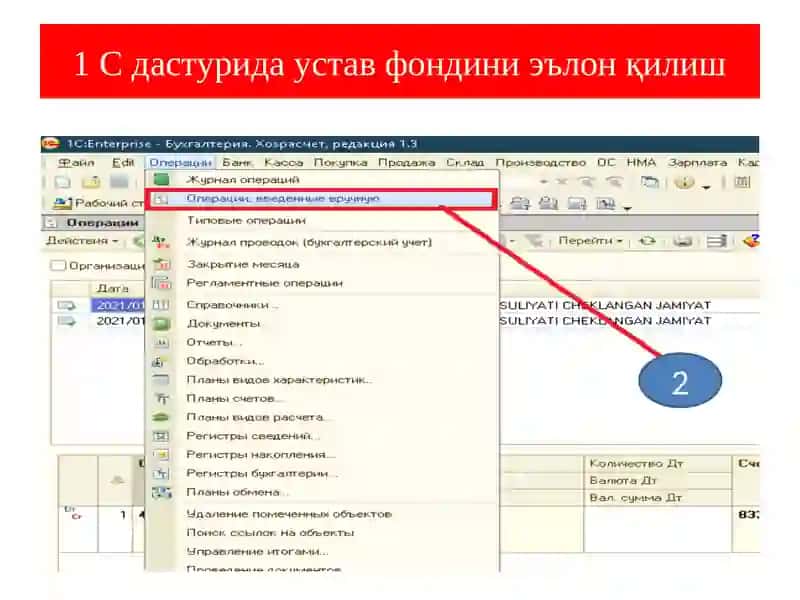
Task: Click the Регистры бухгалтерии icon
Action: pos(161,473)
